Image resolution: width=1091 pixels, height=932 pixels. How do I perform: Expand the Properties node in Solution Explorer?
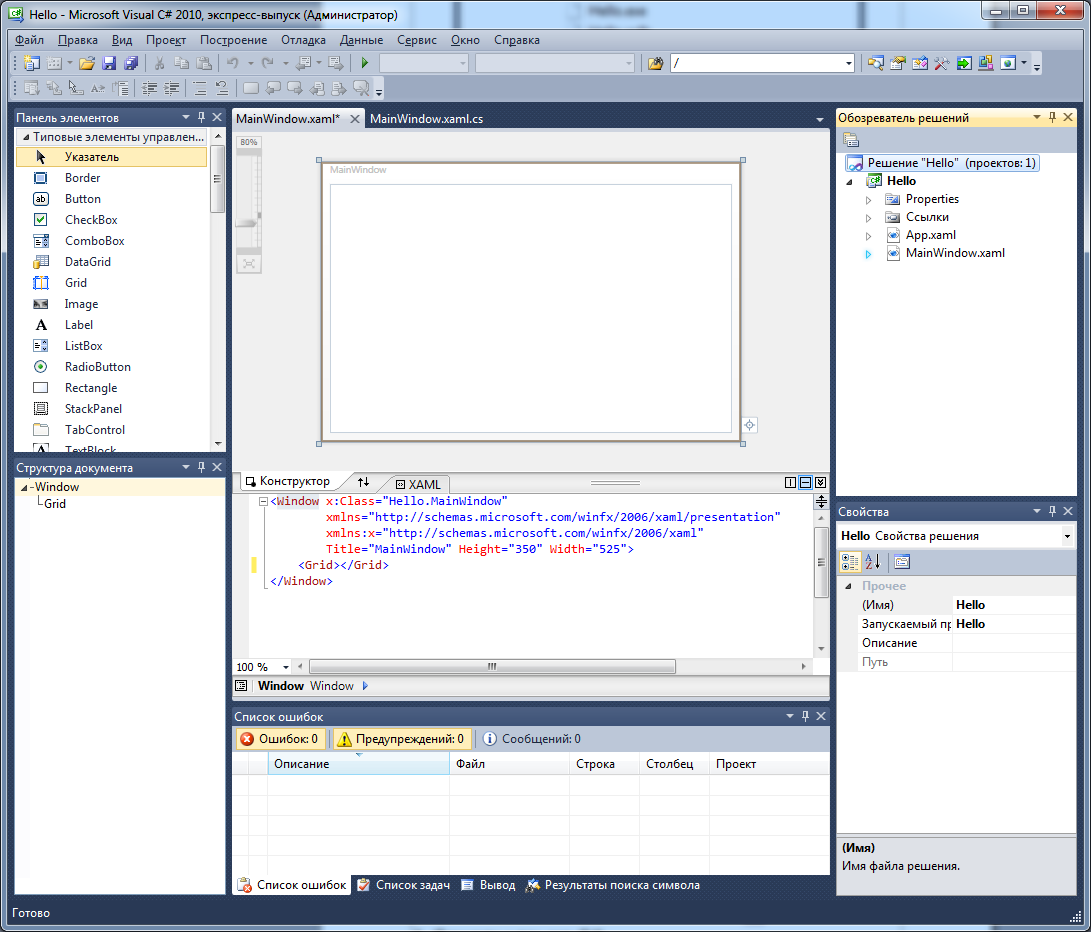pos(868,200)
